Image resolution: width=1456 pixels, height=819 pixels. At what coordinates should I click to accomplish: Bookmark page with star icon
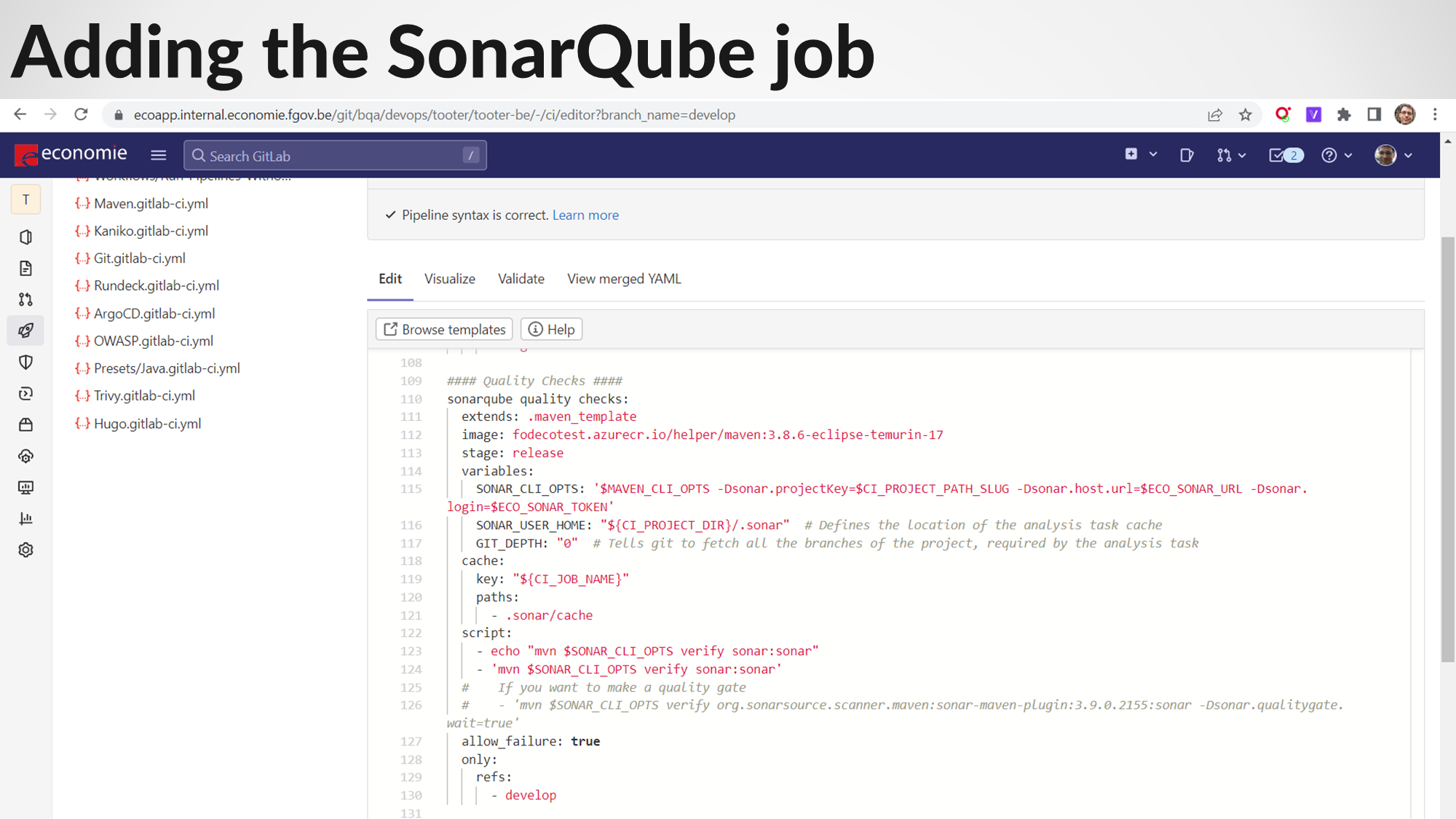coord(1246,115)
